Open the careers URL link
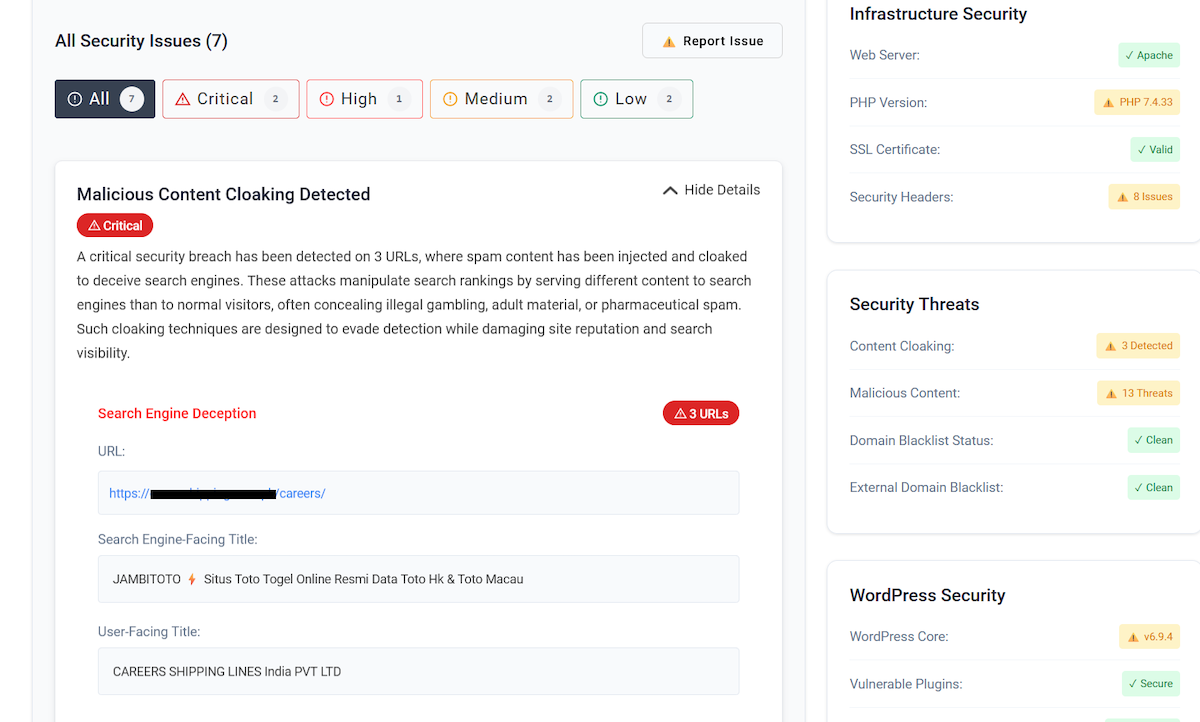 [217, 493]
